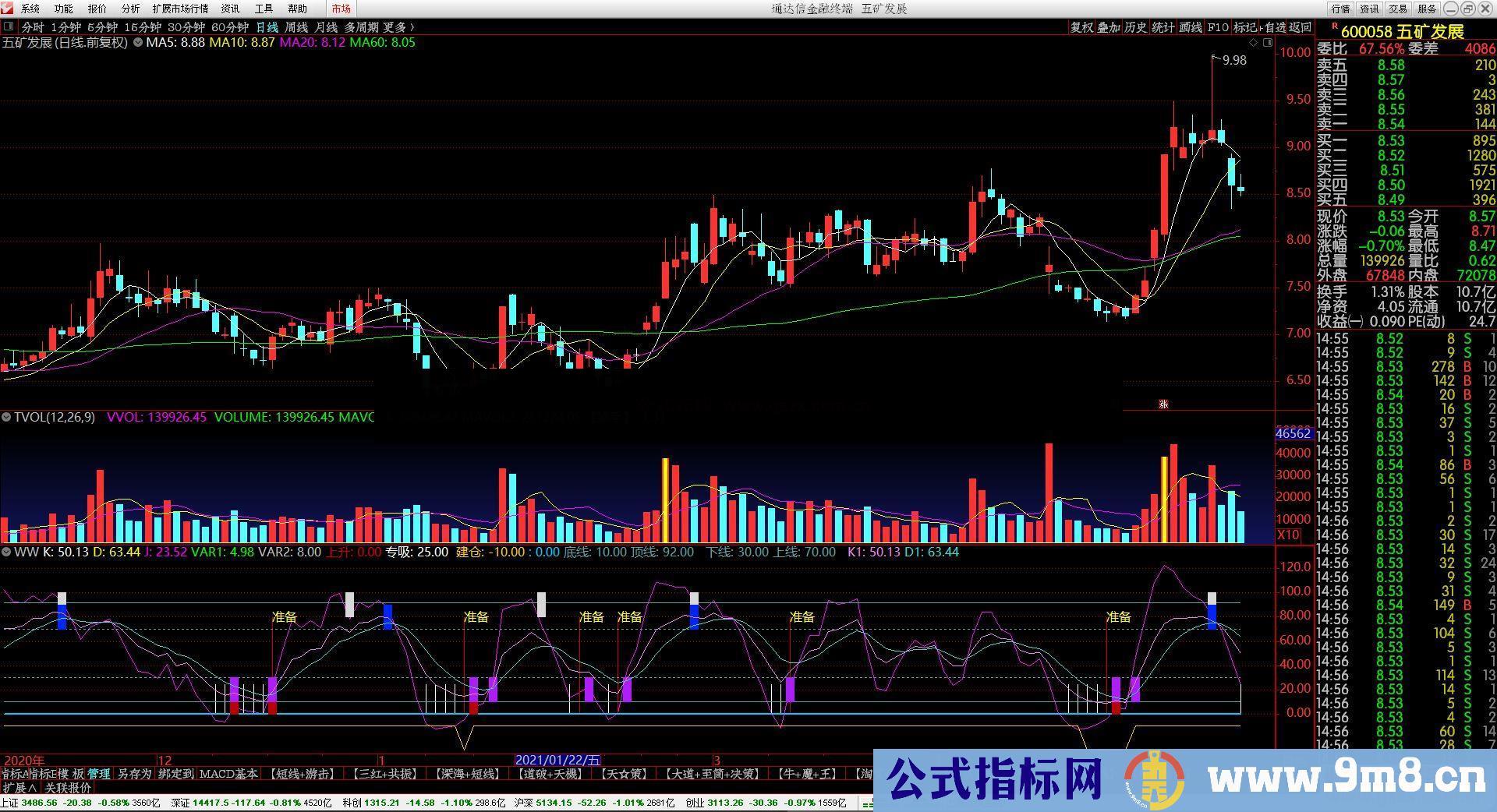Open the 【天☆策】 strategy button

pyautogui.click(x=623, y=774)
